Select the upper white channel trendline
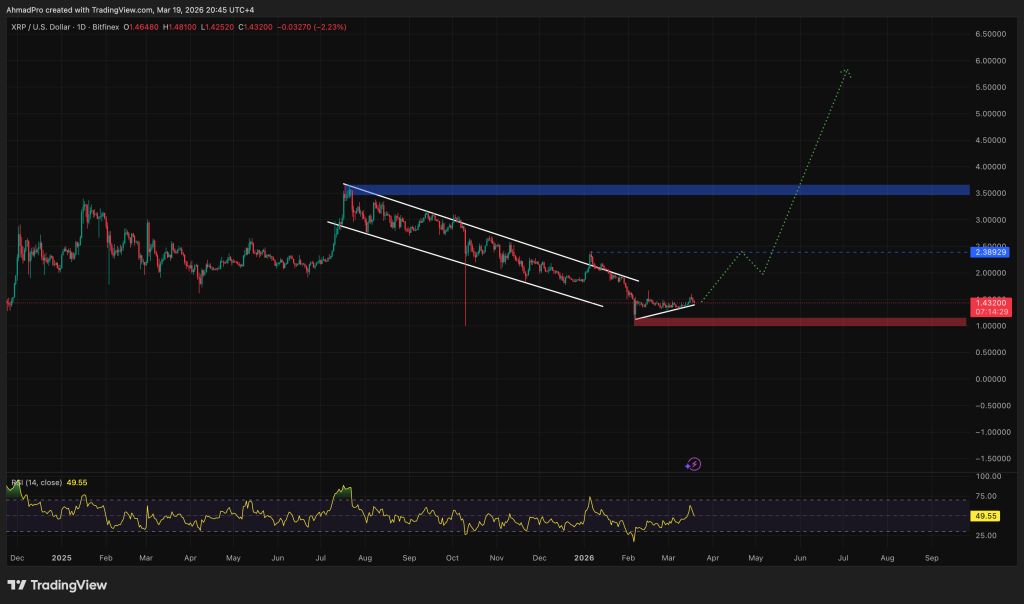Viewport: 1024px width, 604px height. pyautogui.click(x=490, y=232)
